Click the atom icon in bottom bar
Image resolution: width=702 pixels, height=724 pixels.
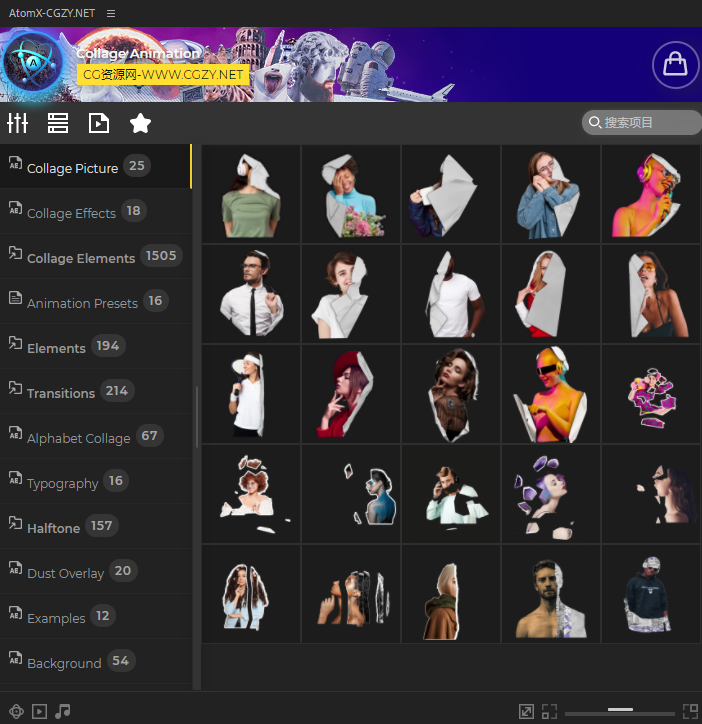[16, 711]
